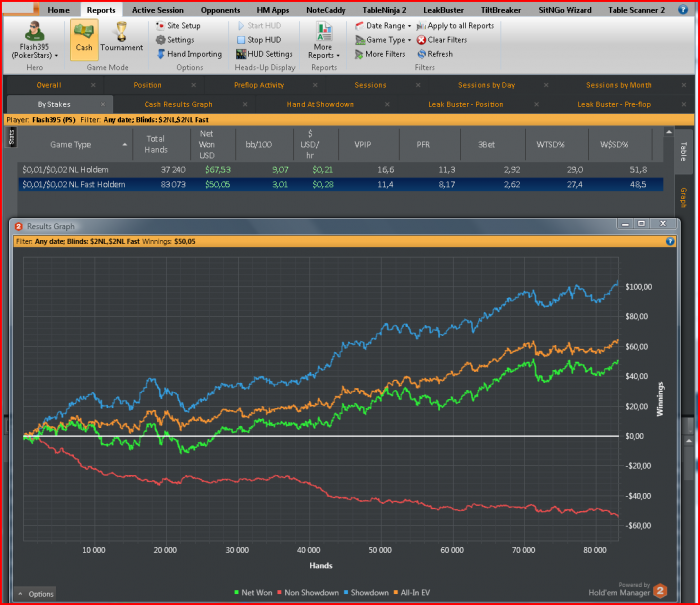The height and width of the screenshot is (605, 700).
Task: Close the By Stakes report tab
Action: [x=103, y=104]
